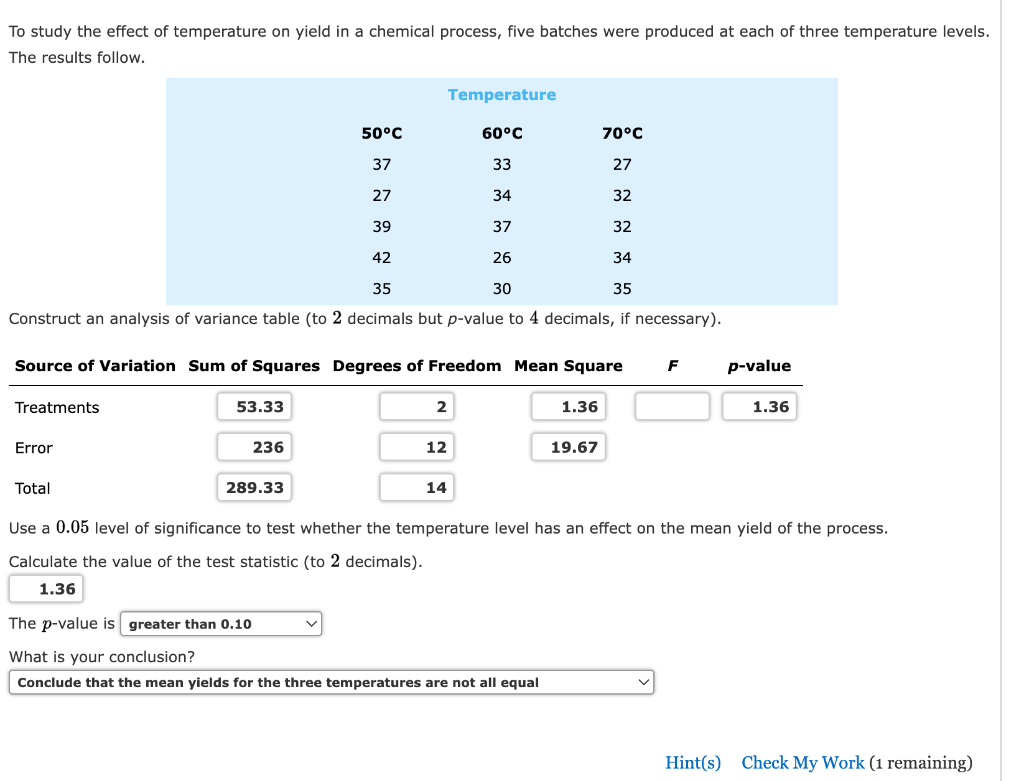
Task: Select the Treatments Degrees of Freedom field showing 2
Action: tap(416, 406)
